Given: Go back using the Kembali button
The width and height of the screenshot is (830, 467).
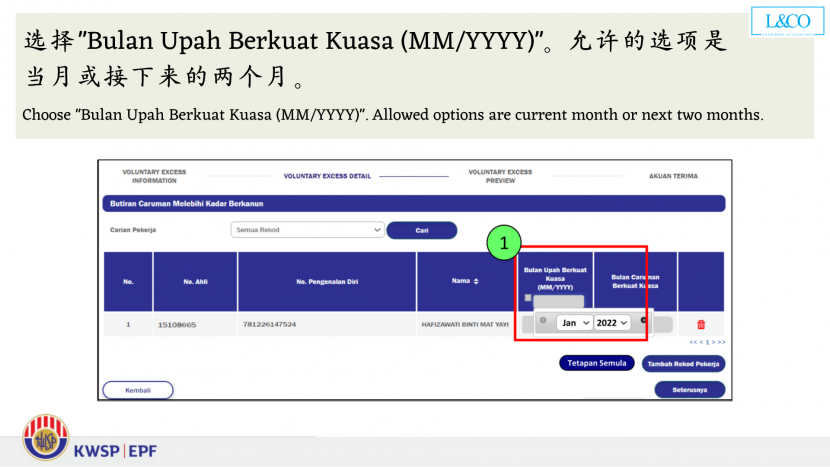Looking at the screenshot, I should (138, 390).
